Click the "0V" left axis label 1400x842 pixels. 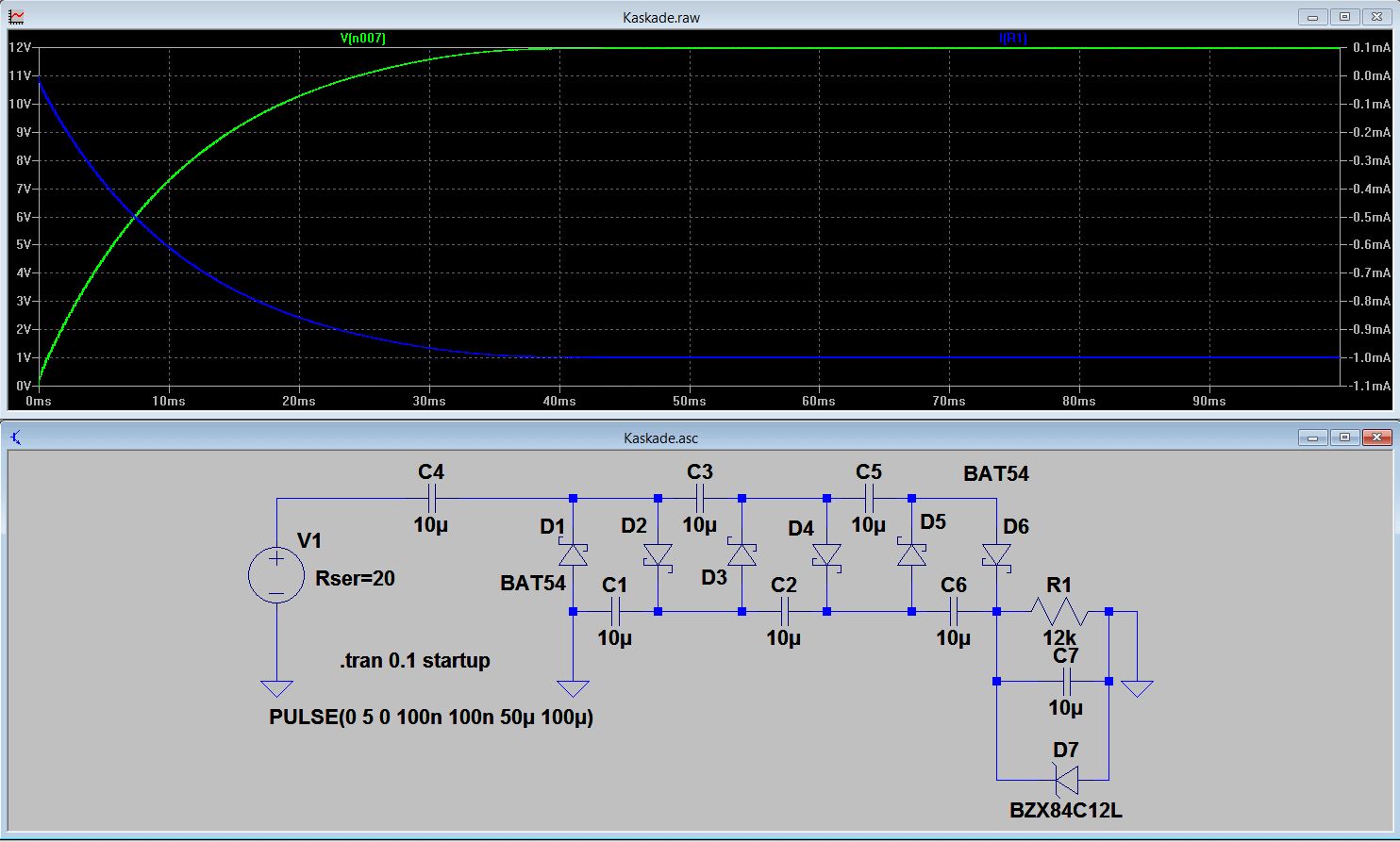coord(23,386)
